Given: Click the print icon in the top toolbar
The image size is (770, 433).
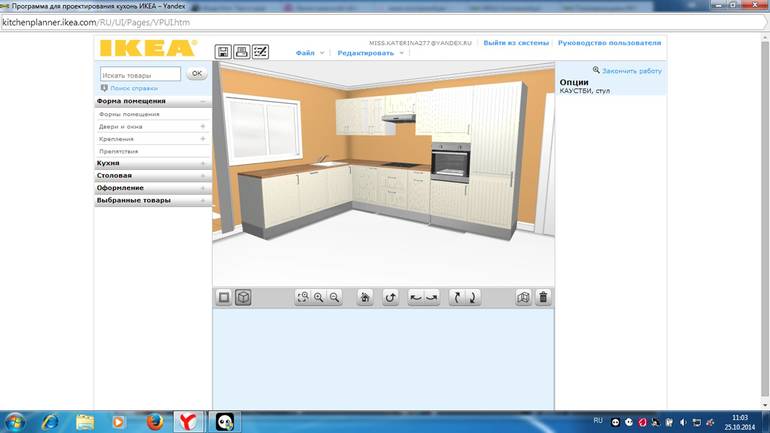Looking at the screenshot, I should coord(241,51).
